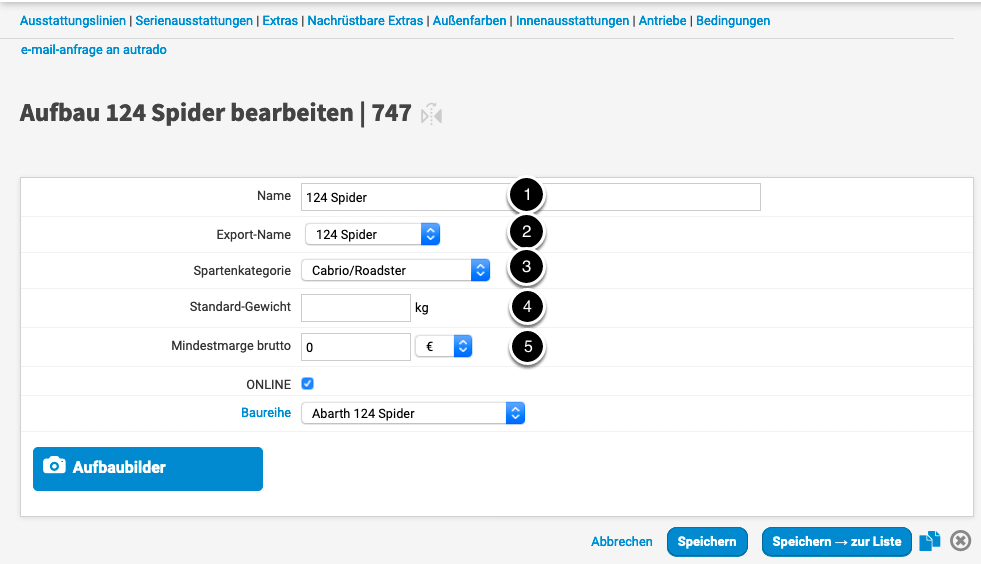Open the Export-Name dropdown

coord(372,235)
